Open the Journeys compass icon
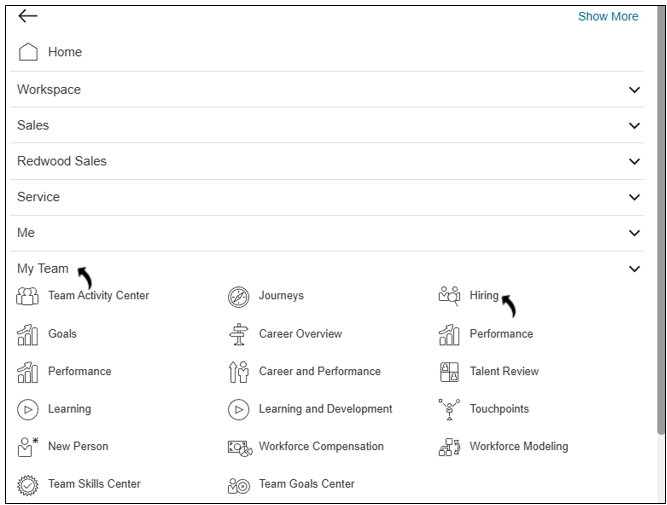Screen dimensions: 667x505 click(238, 296)
